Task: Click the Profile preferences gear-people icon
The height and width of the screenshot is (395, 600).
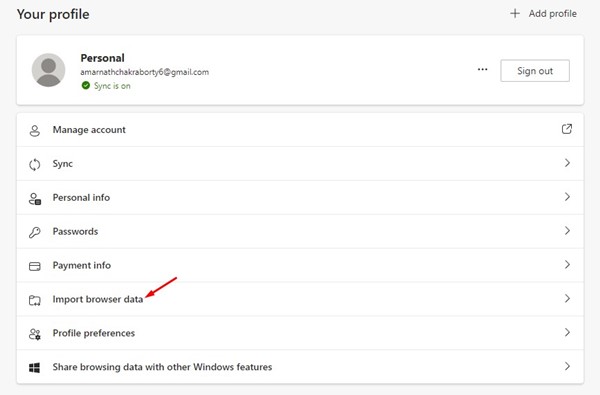Action: pyautogui.click(x=34, y=334)
